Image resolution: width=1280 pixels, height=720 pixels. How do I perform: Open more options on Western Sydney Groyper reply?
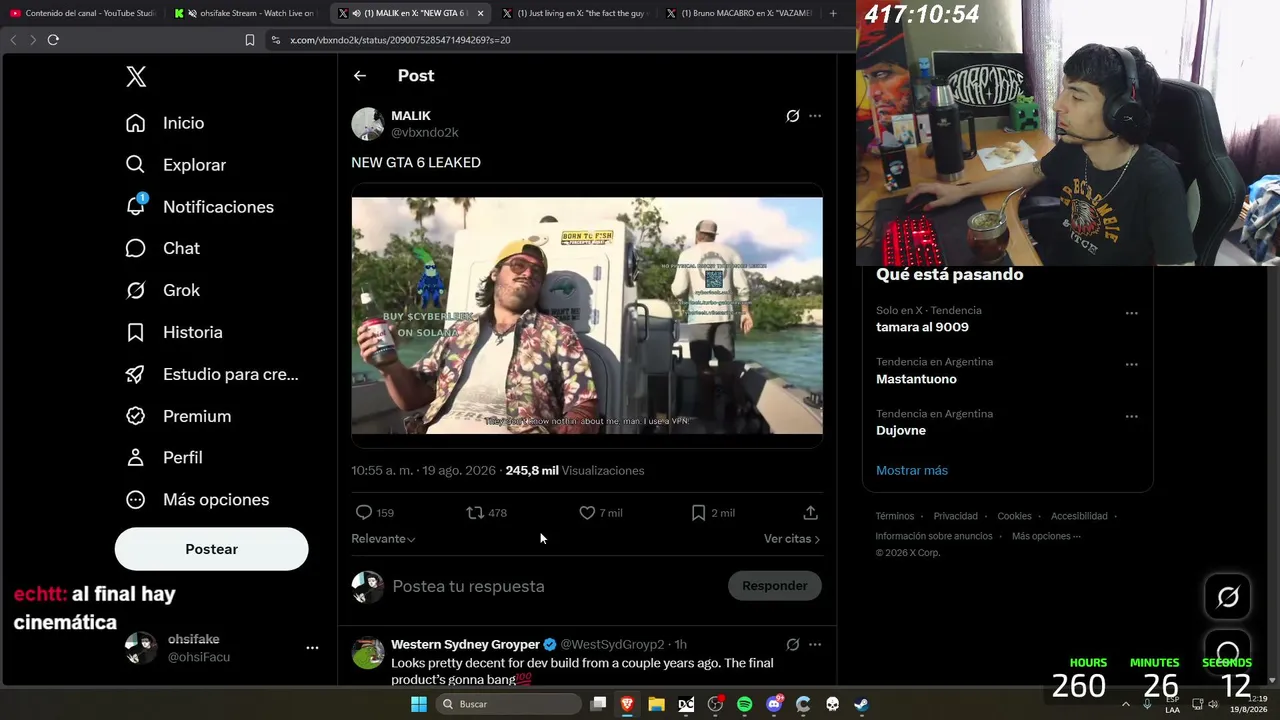pyautogui.click(x=815, y=645)
